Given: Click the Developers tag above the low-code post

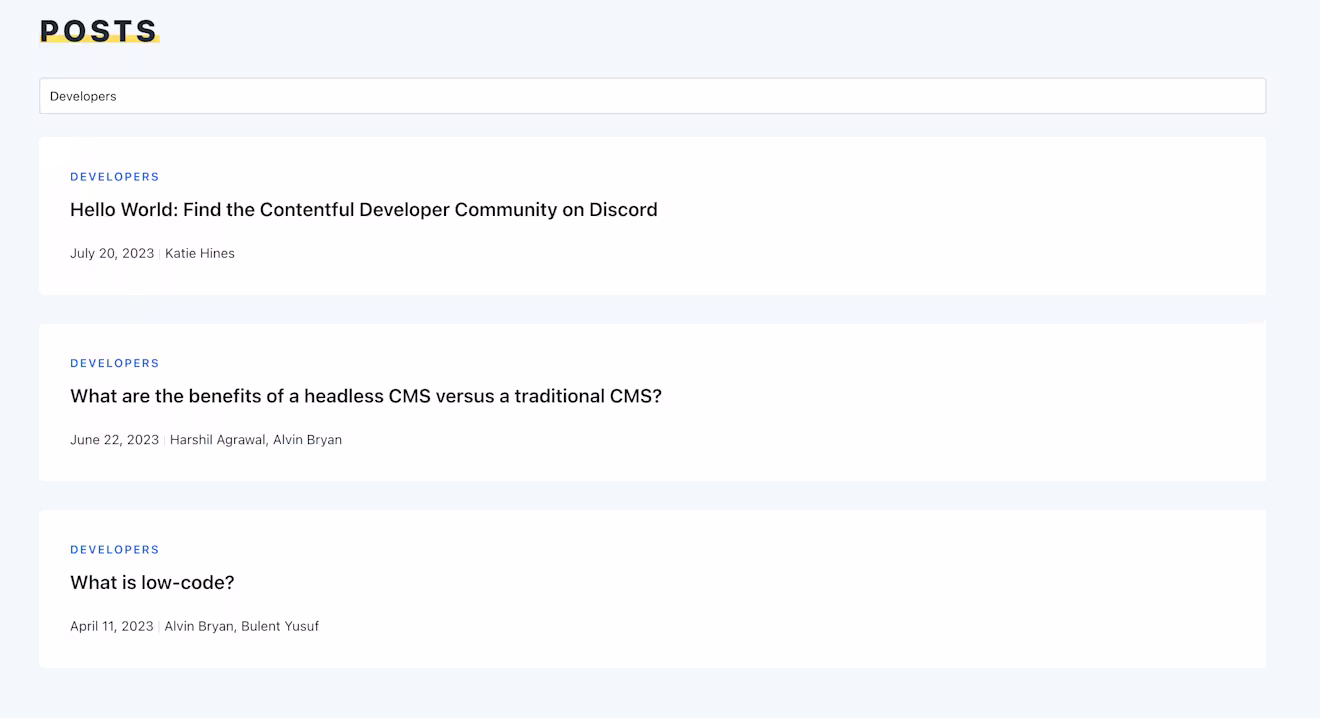Looking at the screenshot, I should (x=115, y=550).
